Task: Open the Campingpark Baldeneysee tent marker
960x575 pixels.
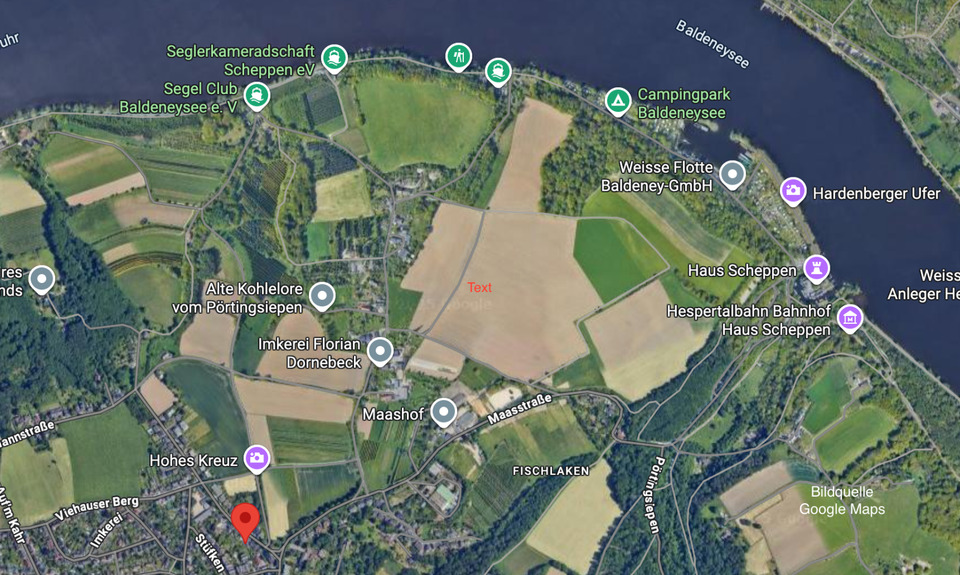Action: click(618, 100)
